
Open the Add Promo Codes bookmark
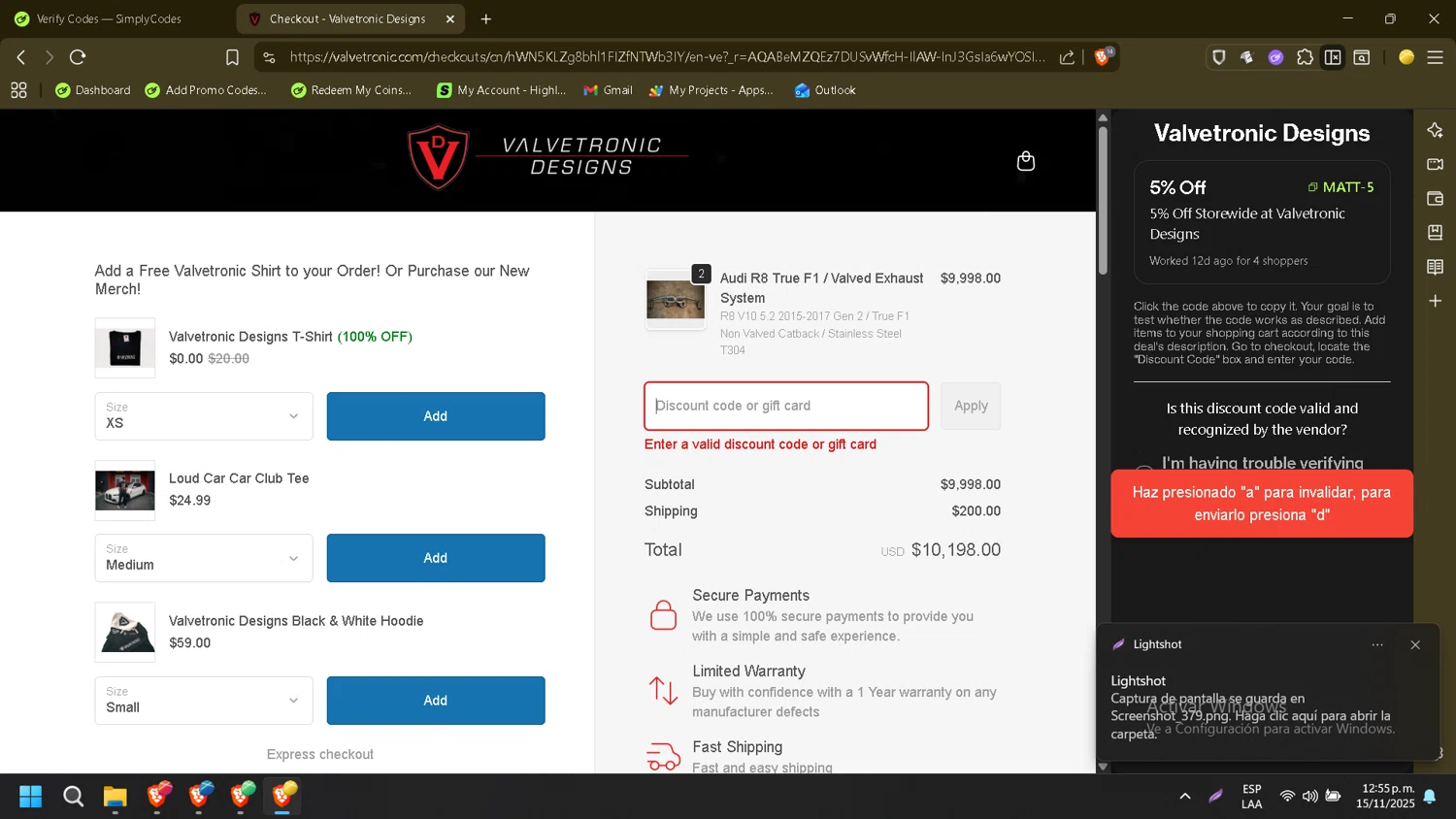tap(206, 90)
